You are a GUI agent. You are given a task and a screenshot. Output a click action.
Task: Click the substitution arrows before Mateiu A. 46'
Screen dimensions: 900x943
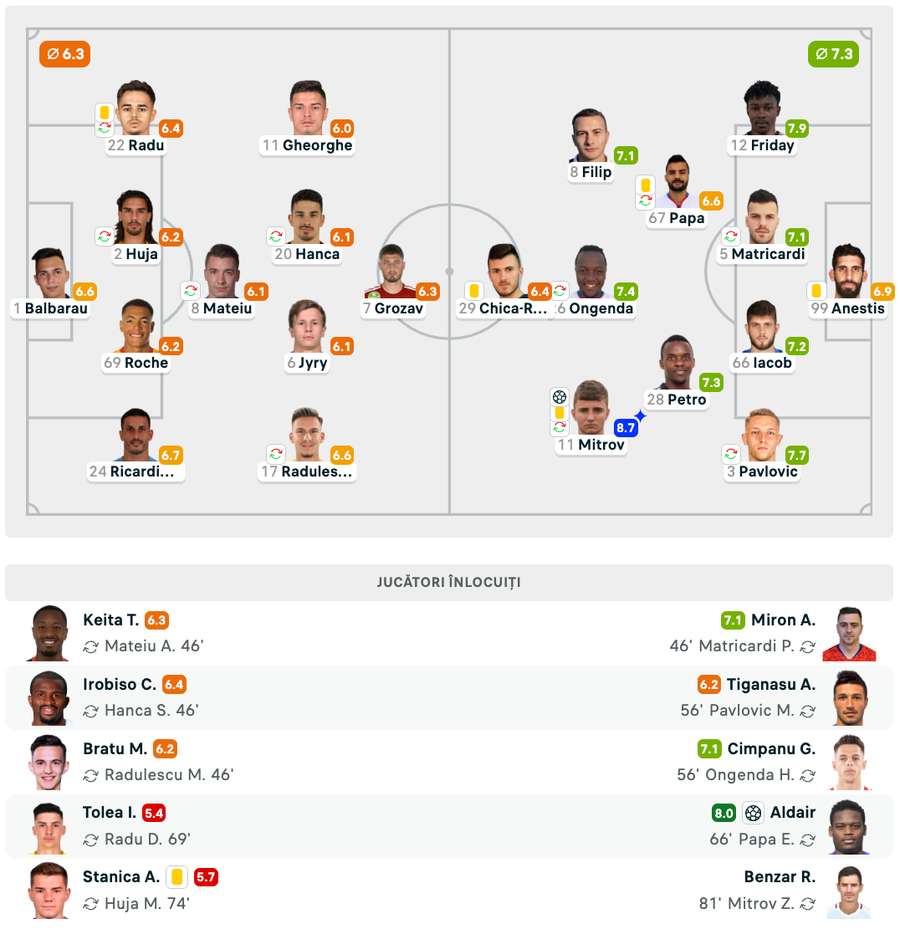click(91, 647)
